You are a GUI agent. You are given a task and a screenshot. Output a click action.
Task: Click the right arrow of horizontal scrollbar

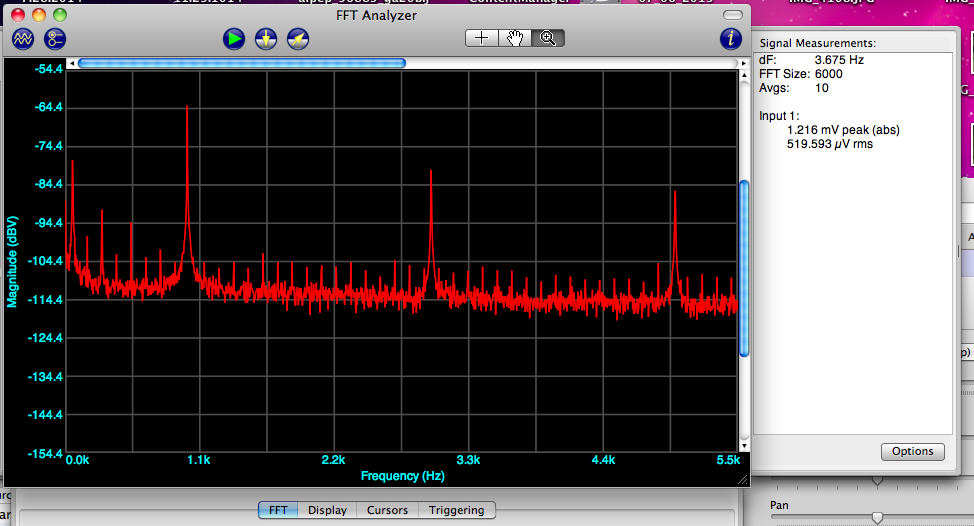[x=743, y=63]
